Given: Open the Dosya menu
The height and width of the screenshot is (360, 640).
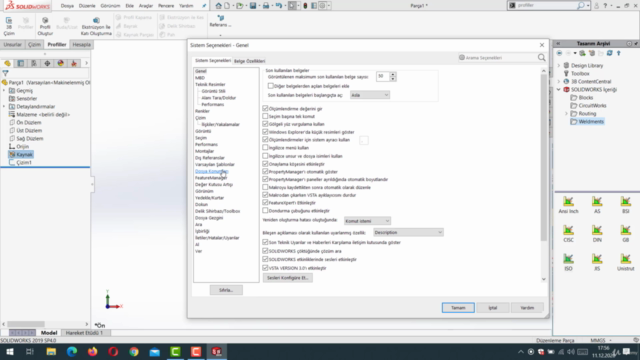Looking at the screenshot, I should point(67,6).
